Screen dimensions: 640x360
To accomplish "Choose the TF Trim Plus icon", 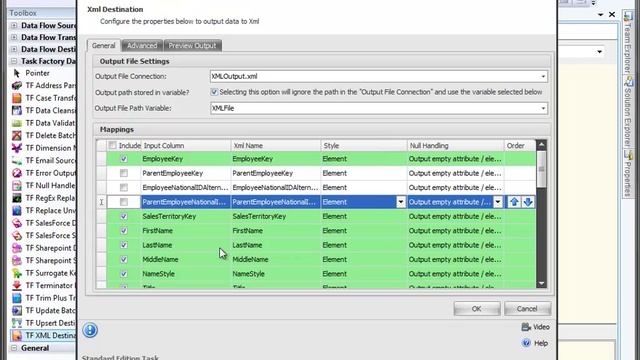I will pyautogui.click(x=17, y=298).
